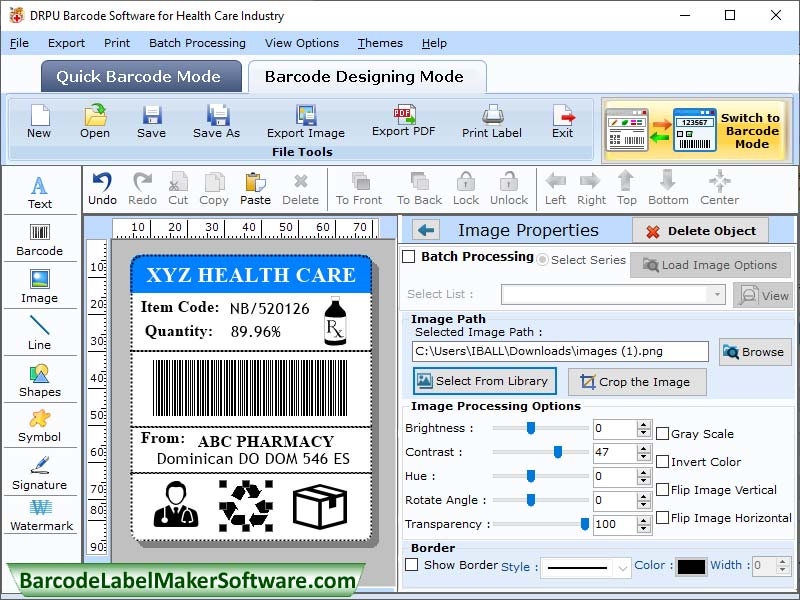Select the Watermark tool in sidebar
The image size is (800, 600).
(41, 516)
